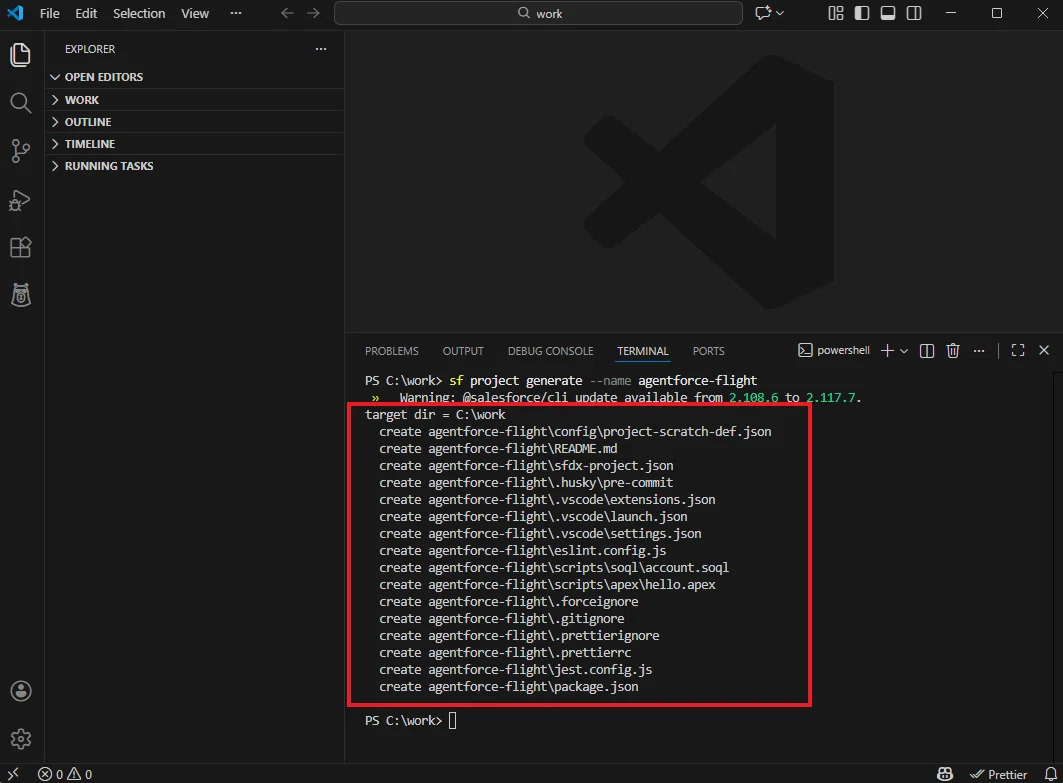Go back with the left arrow

tap(287, 13)
